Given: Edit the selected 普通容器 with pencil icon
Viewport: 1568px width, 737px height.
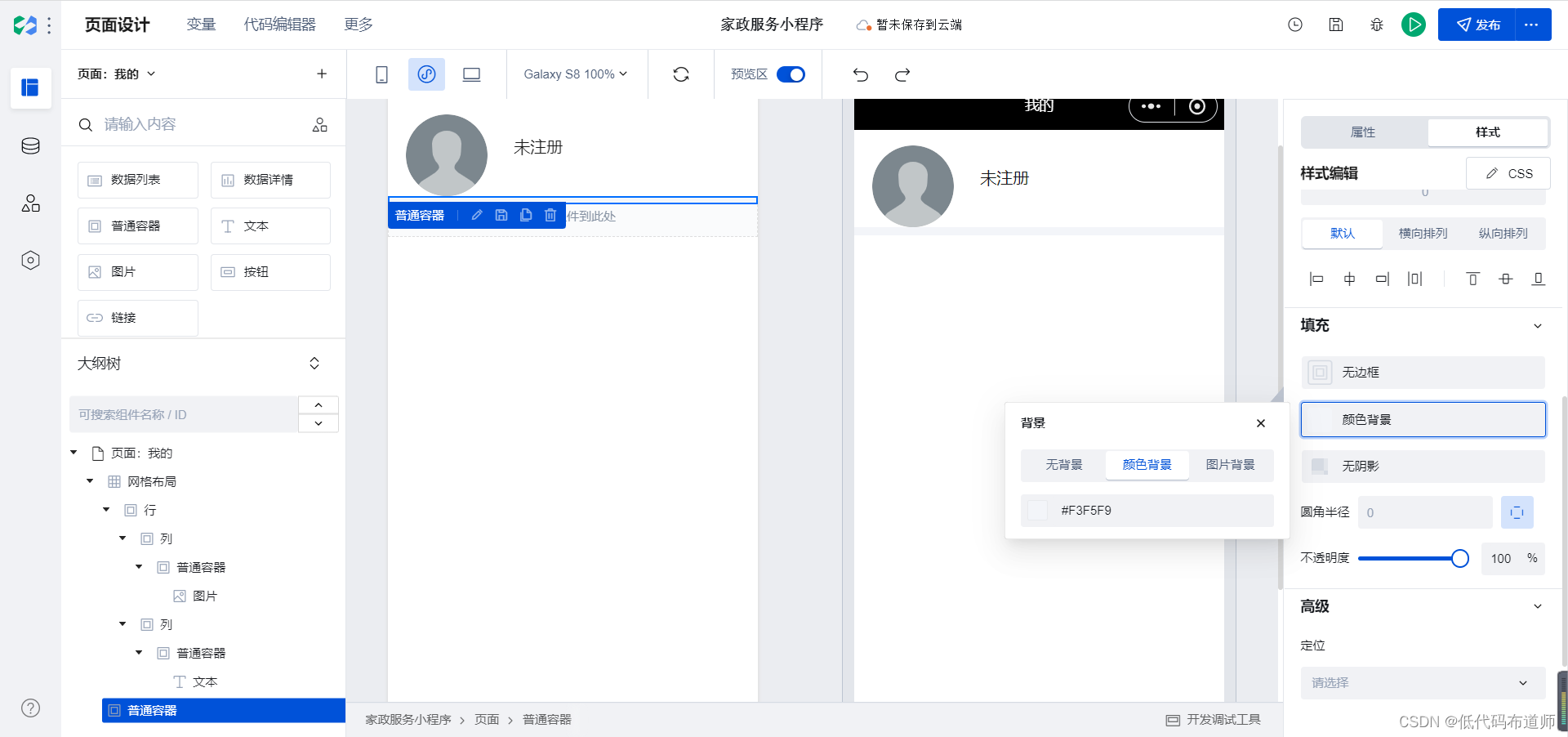Looking at the screenshot, I should (477, 215).
